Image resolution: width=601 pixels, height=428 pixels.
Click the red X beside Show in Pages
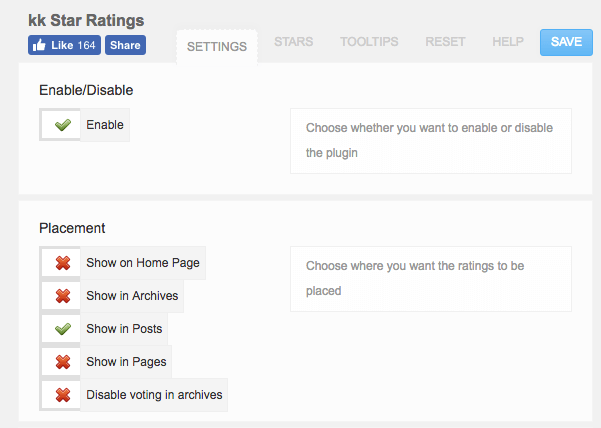point(62,361)
